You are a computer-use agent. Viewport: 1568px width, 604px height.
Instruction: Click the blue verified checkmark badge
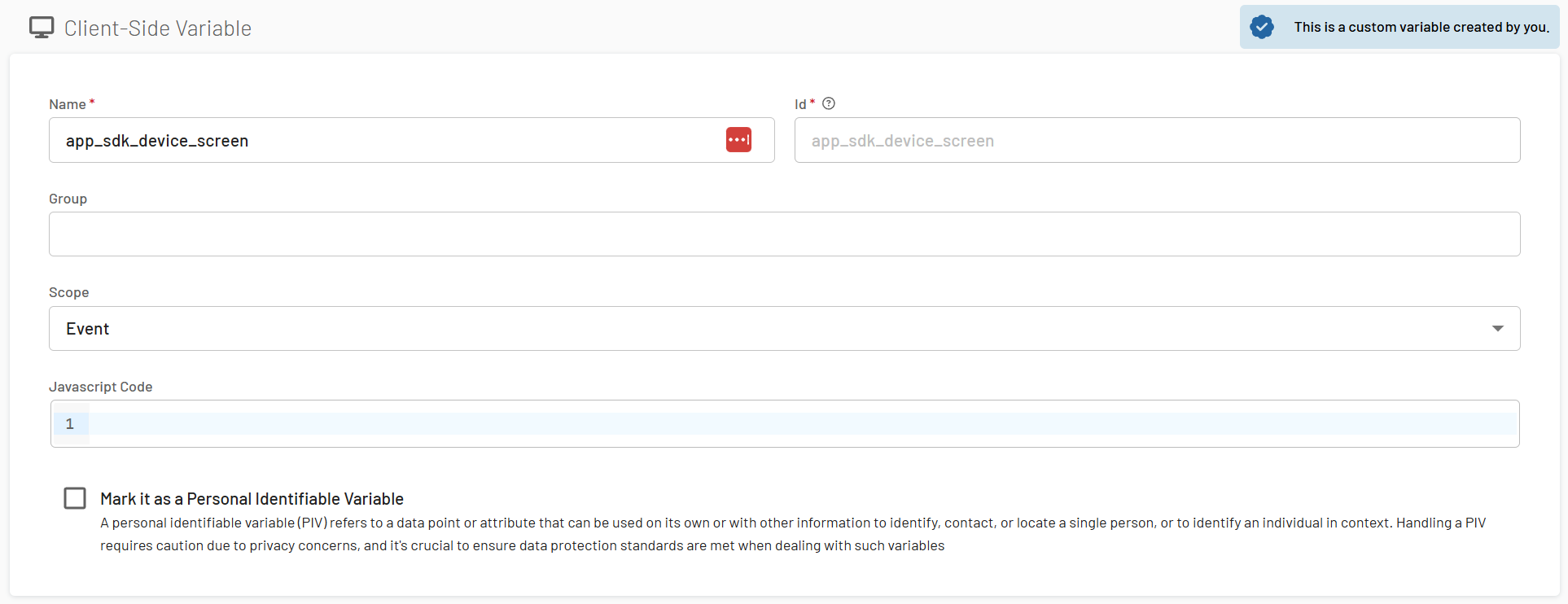1262,27
